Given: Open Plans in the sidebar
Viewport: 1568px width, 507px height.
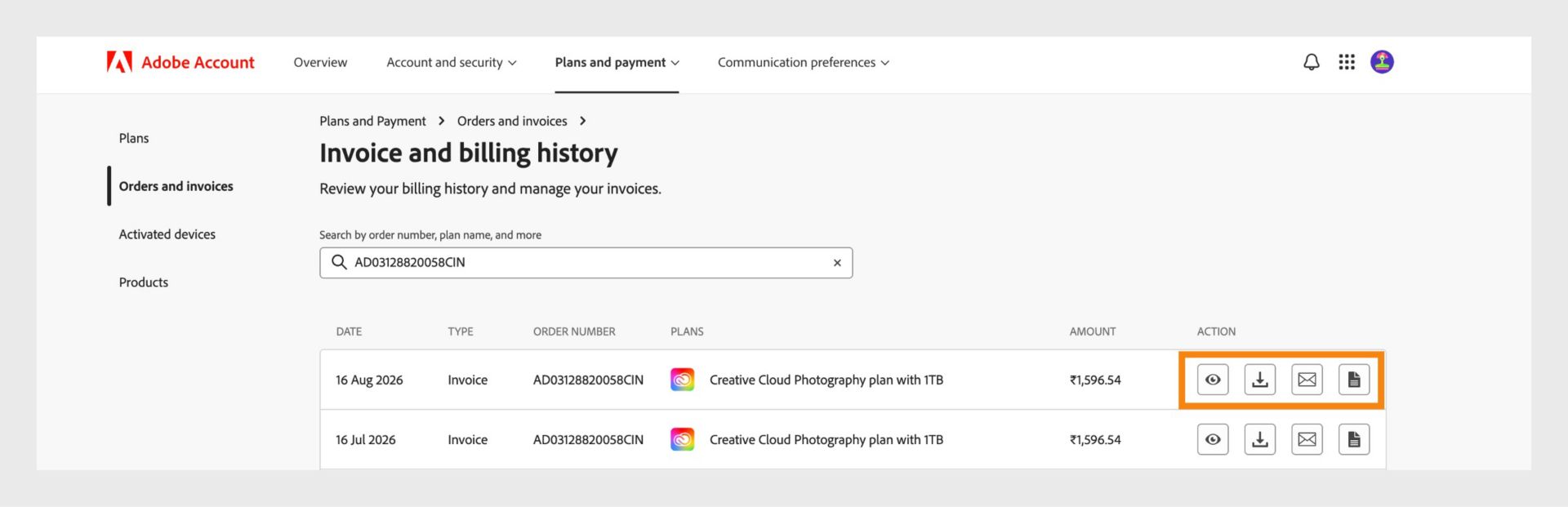Looking at the screenshot, I should coord(134,138).
